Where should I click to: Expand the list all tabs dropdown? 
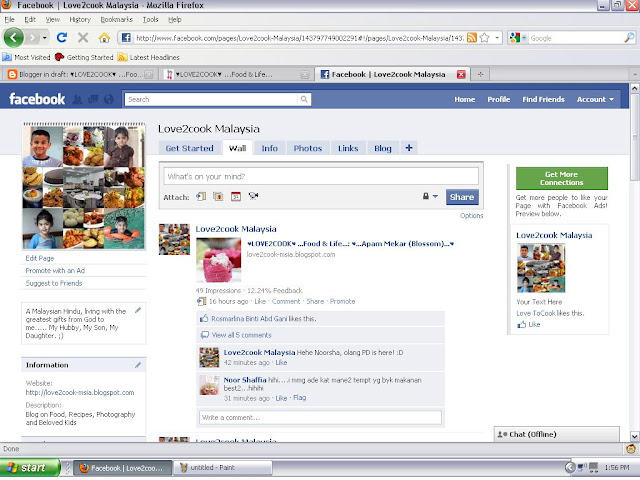(x=635, y=74)
